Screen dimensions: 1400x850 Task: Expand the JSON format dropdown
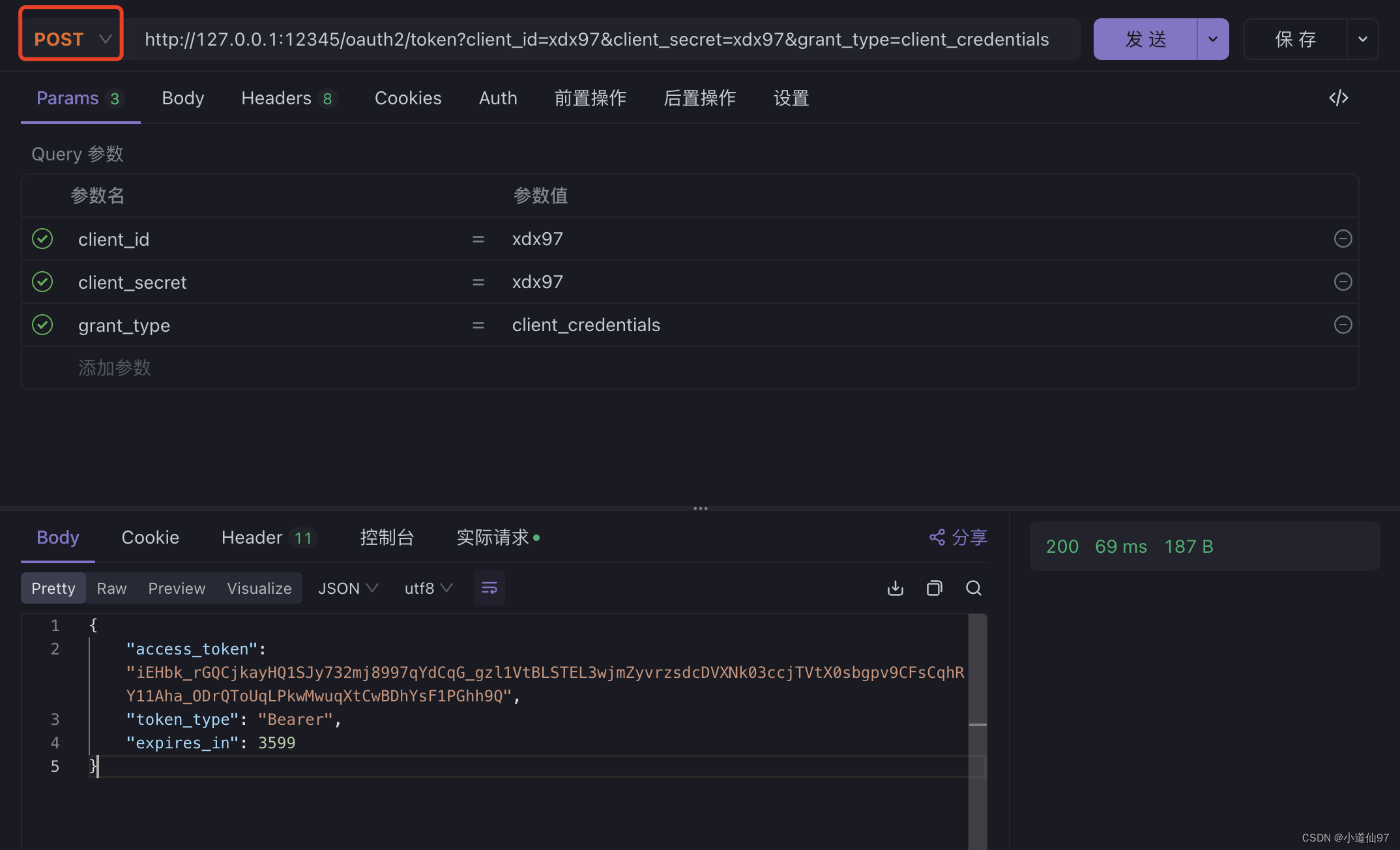pyautogui.click(x=347, y=588)
